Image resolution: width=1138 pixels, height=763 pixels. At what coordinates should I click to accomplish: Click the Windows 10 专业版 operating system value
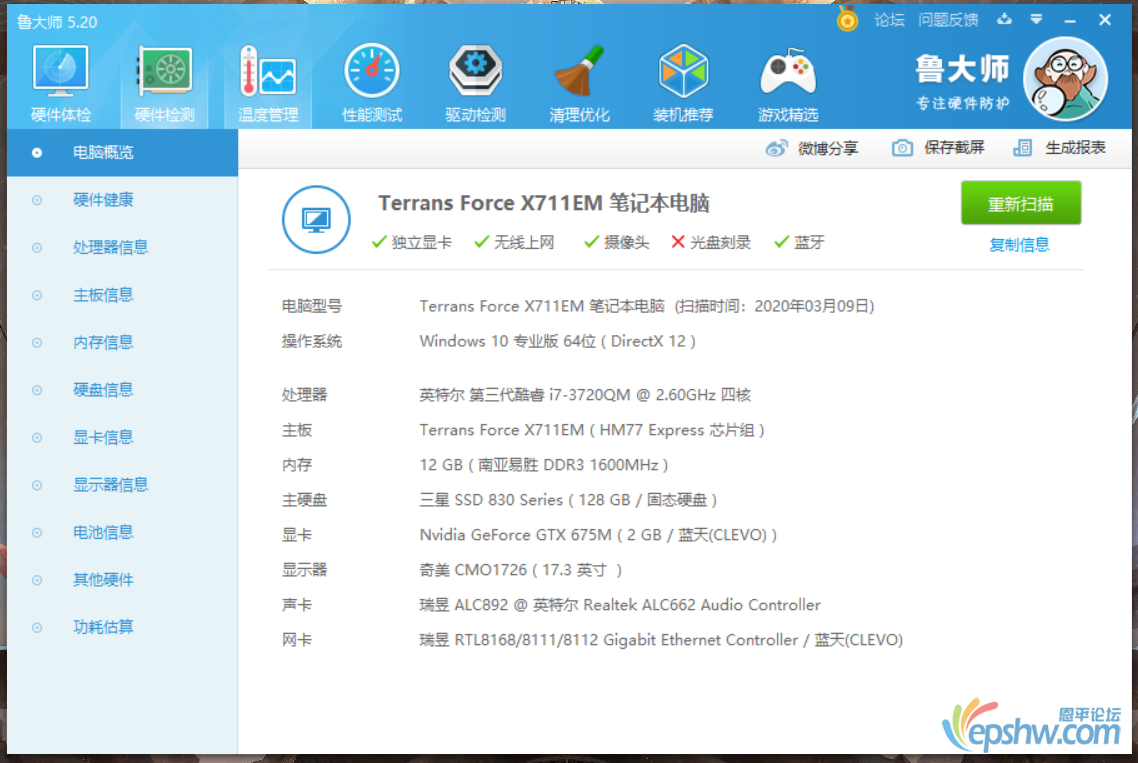click(557, 341)
